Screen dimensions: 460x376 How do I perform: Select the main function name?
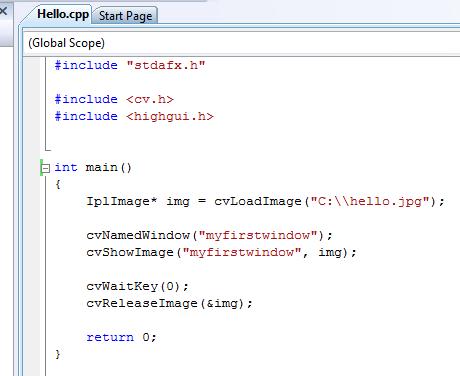click(101, 167)
